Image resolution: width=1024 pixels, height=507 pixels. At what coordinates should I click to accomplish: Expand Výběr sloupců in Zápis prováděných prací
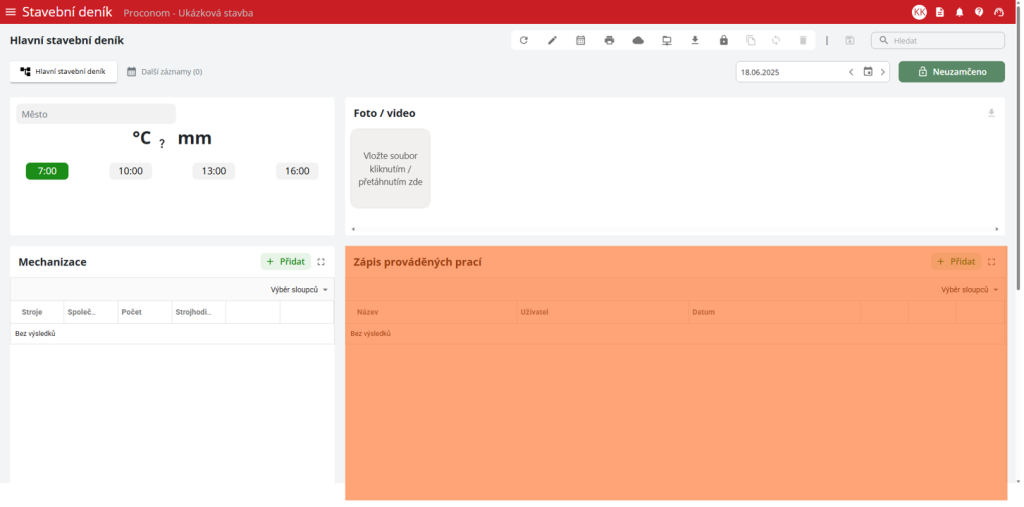tap(969, 290)
